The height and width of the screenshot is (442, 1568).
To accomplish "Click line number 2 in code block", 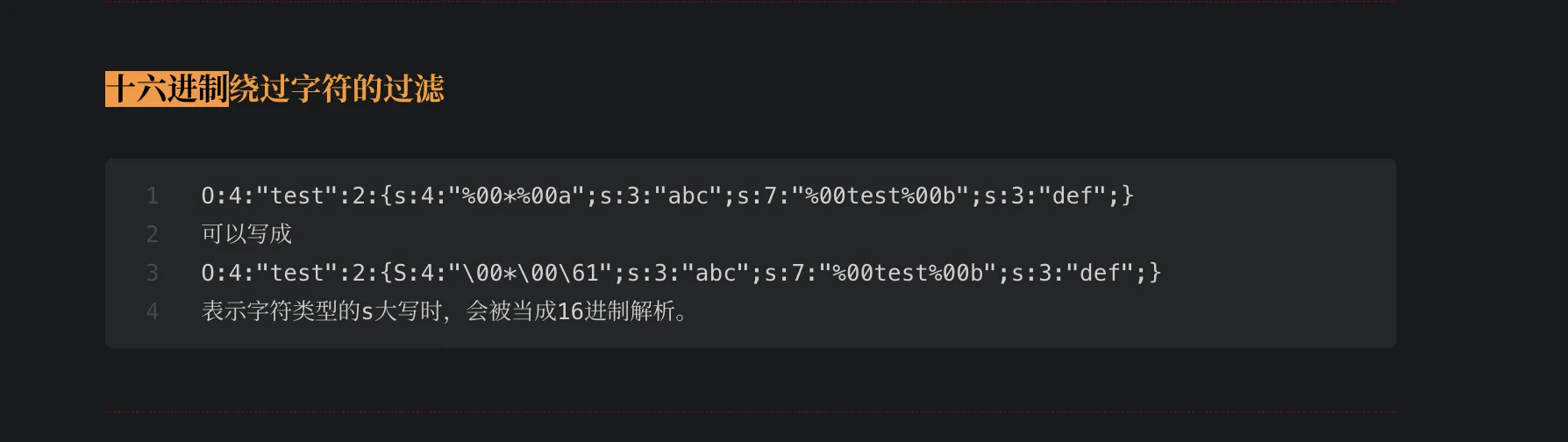I will 153,234.
